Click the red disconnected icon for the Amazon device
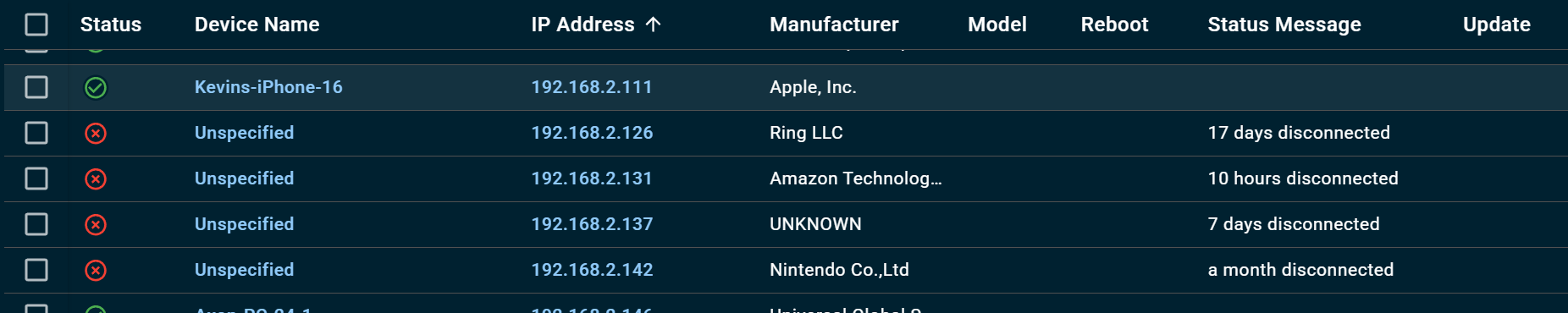 (96, 178)
